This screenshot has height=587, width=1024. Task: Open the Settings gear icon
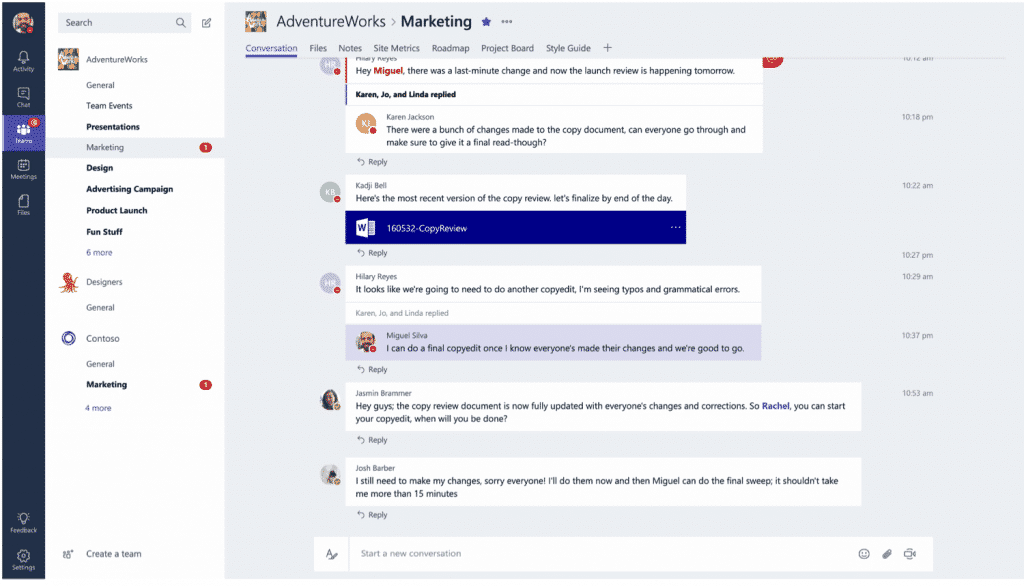[24, 560]
